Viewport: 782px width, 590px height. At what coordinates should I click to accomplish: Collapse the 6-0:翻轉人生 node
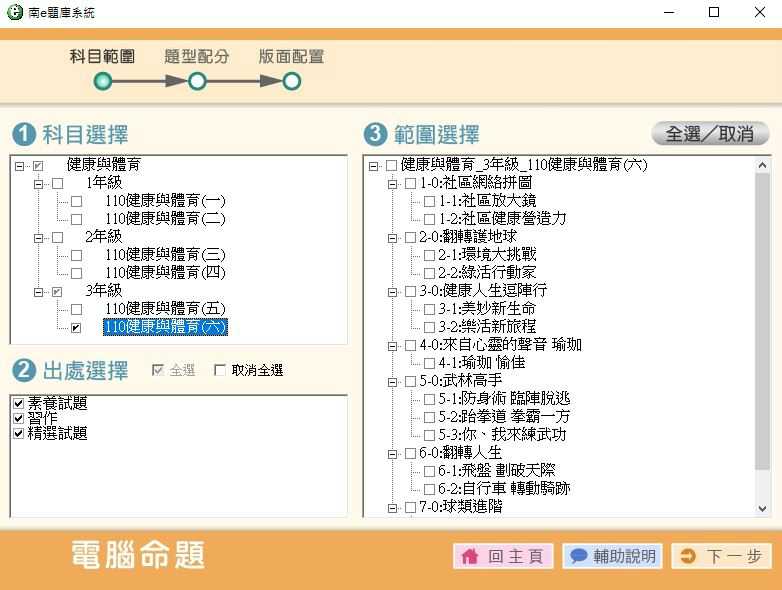[392, 454]
